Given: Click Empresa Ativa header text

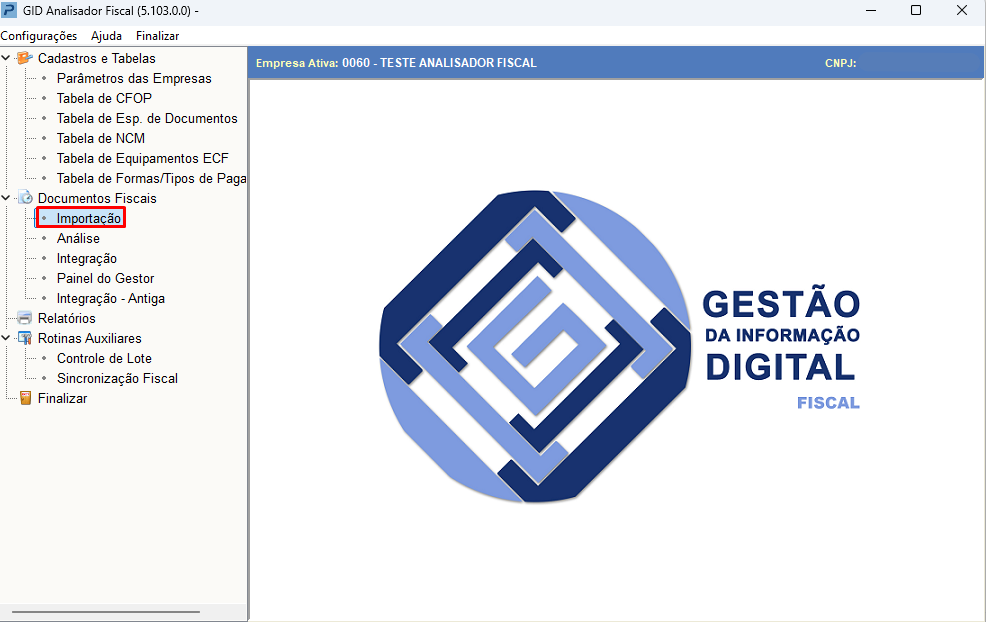Looking at the screenshot, I should (x=396, y=63).
